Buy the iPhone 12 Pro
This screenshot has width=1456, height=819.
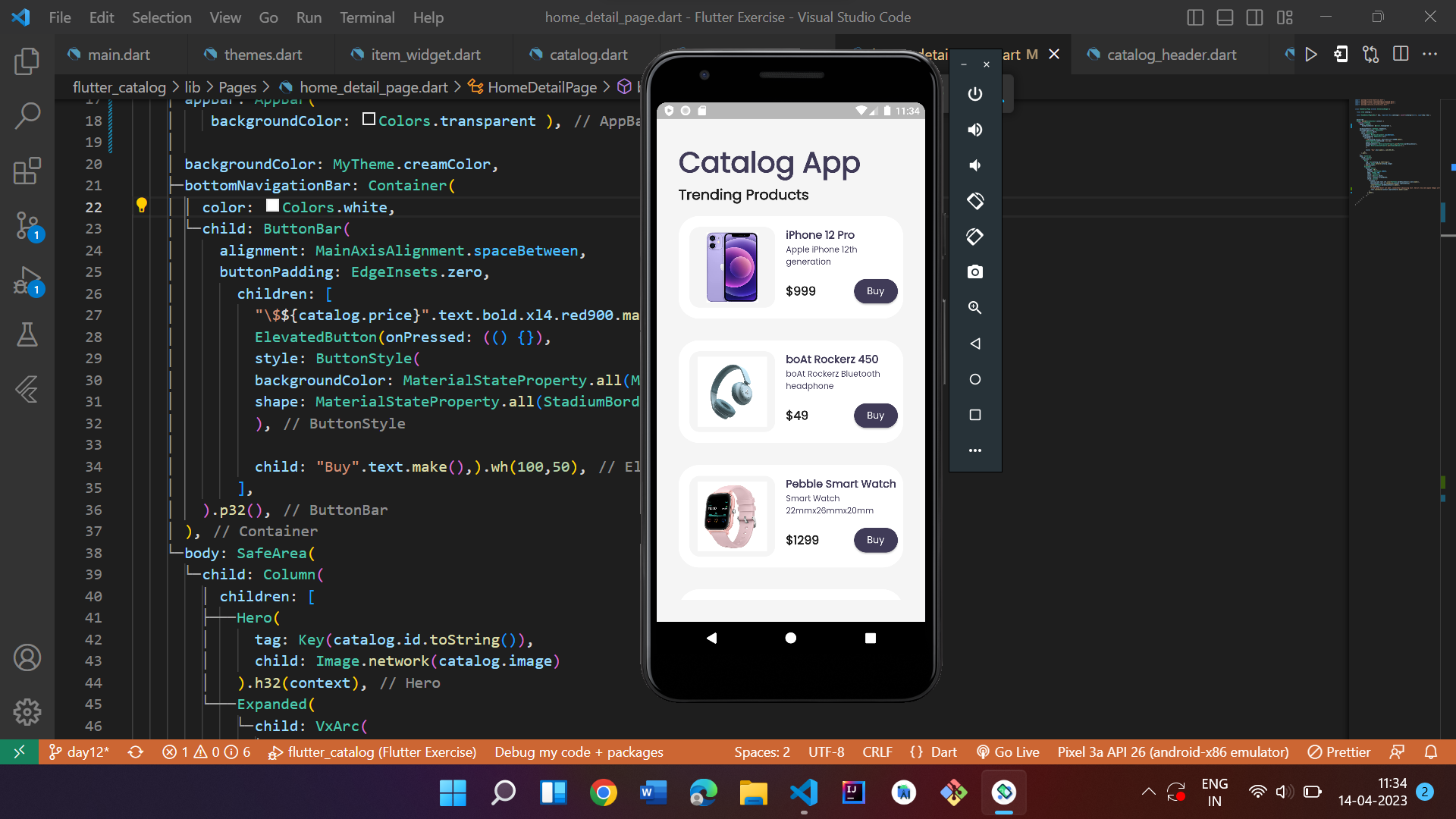(x=875, y=290)
